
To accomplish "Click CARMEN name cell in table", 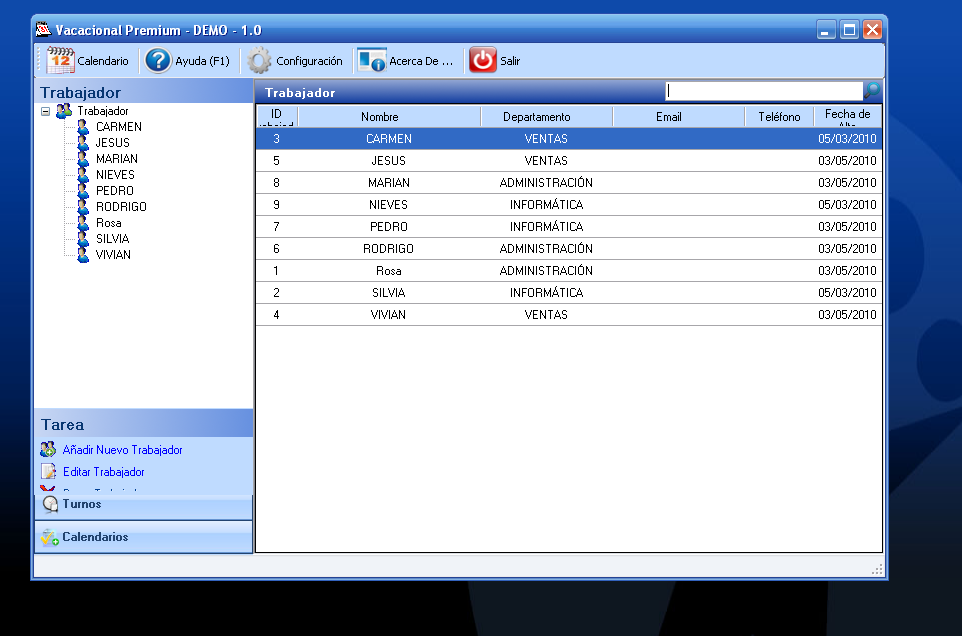I will coord(389,139).
